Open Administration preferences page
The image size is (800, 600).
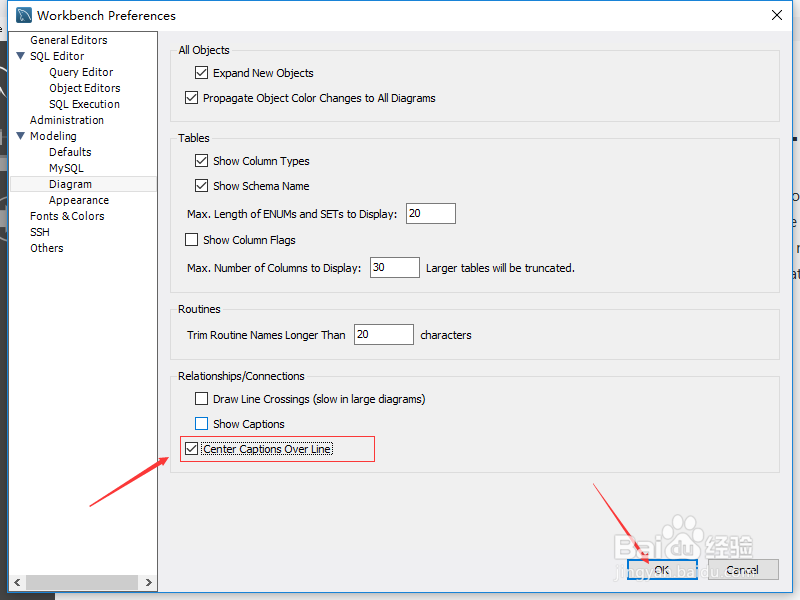67,120
